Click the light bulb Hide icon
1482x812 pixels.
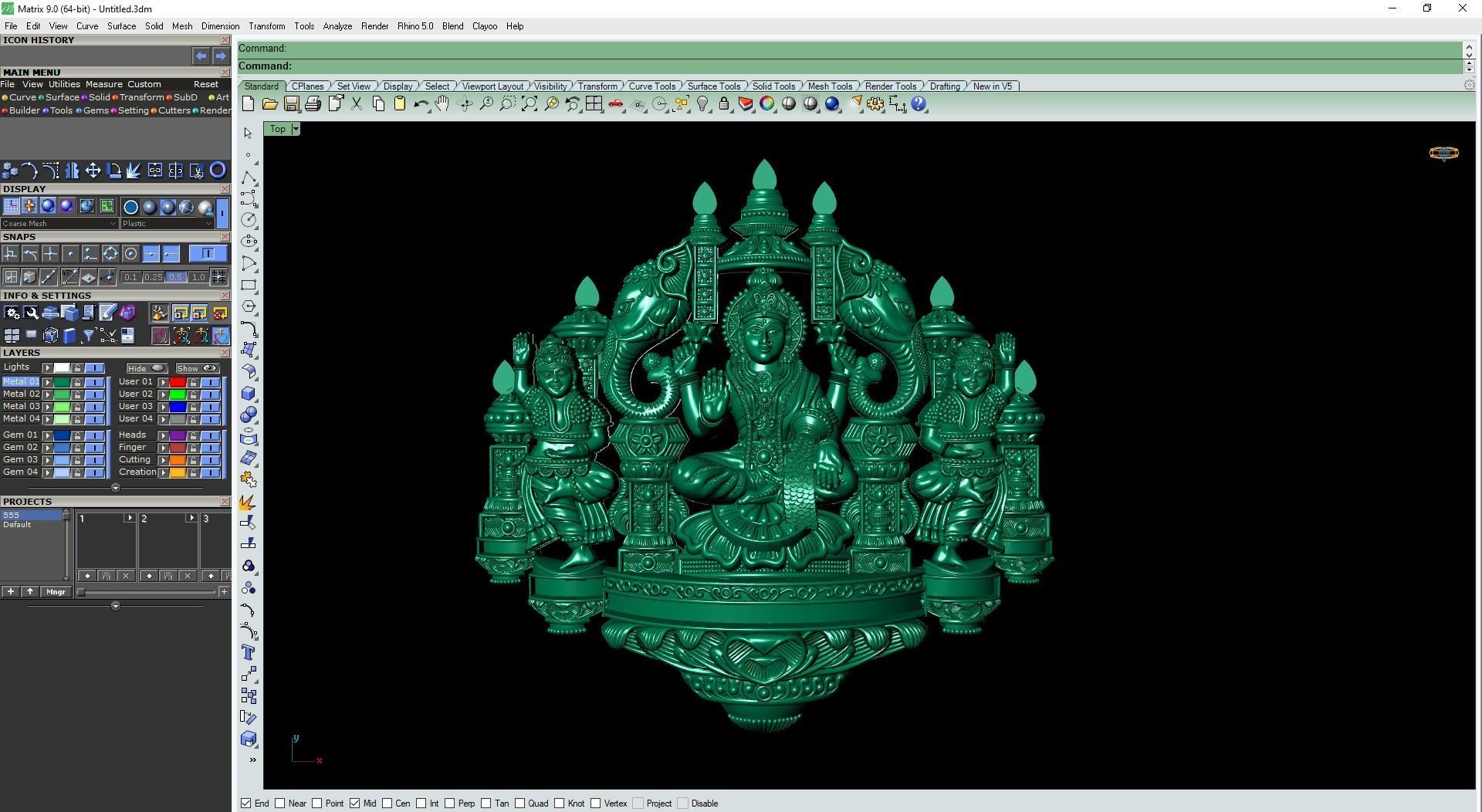tap(702, 104)
